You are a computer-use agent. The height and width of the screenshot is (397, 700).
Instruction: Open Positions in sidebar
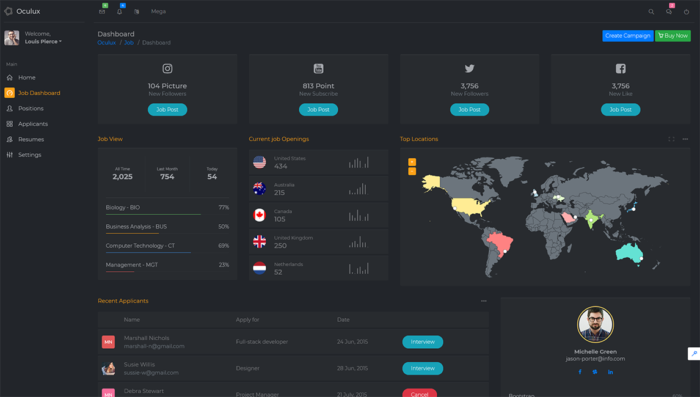31,109
